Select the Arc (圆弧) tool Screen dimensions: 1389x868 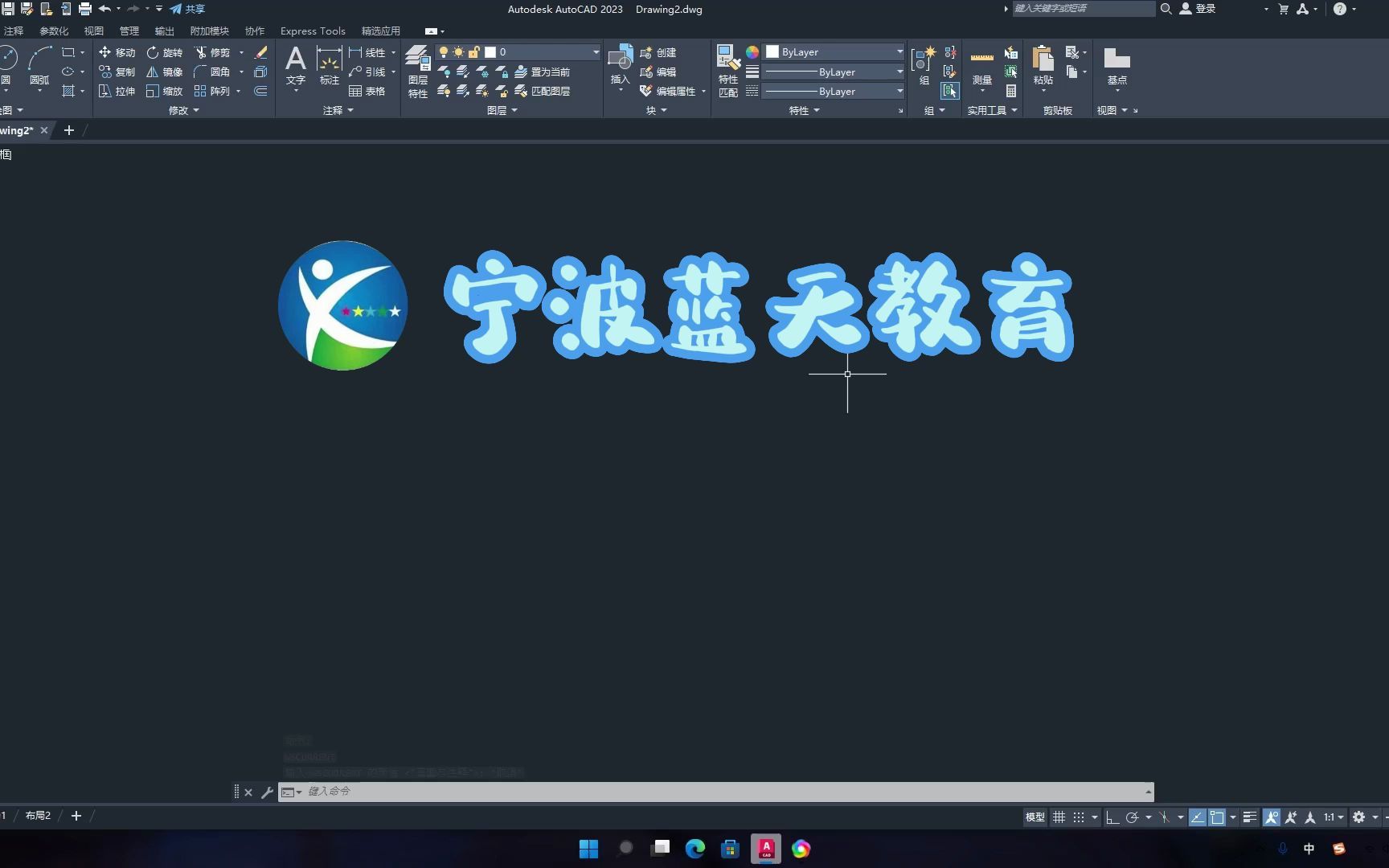(x=39, y=64)
